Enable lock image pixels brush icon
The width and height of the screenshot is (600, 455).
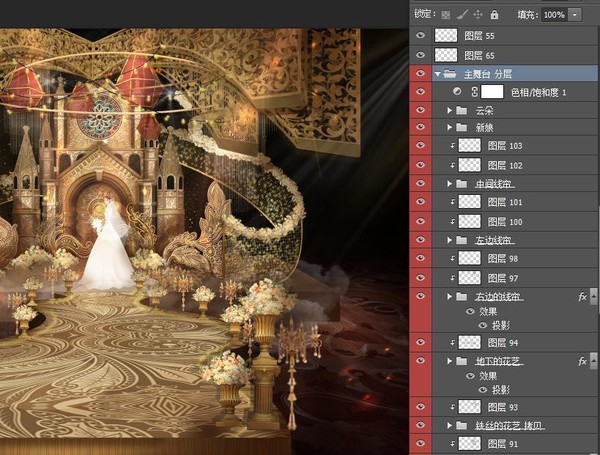462,15
